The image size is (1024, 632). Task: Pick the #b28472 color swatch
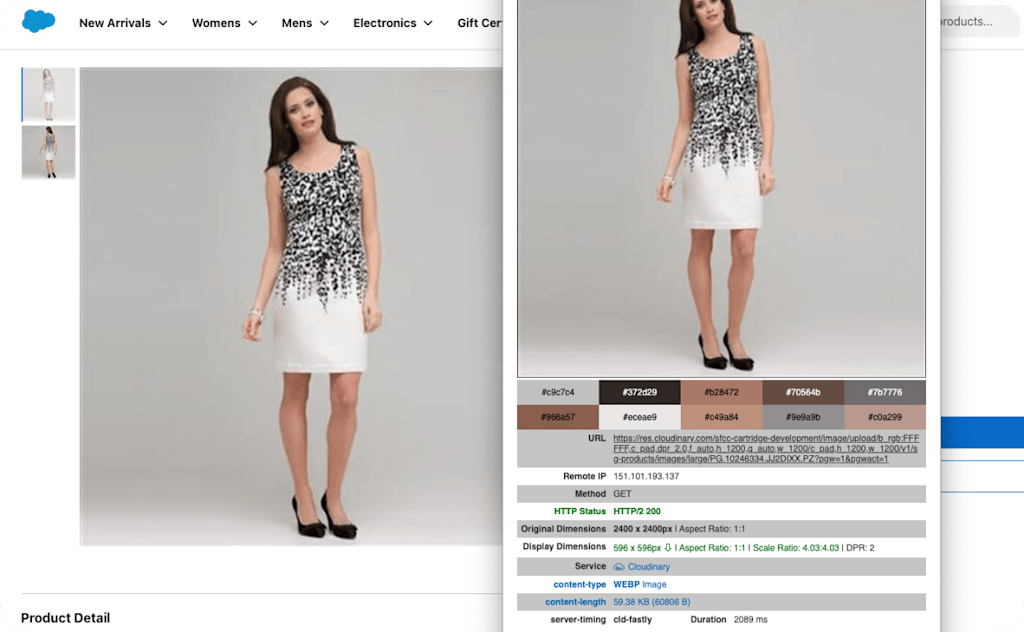pyautogui.click(x=721, y=392)
